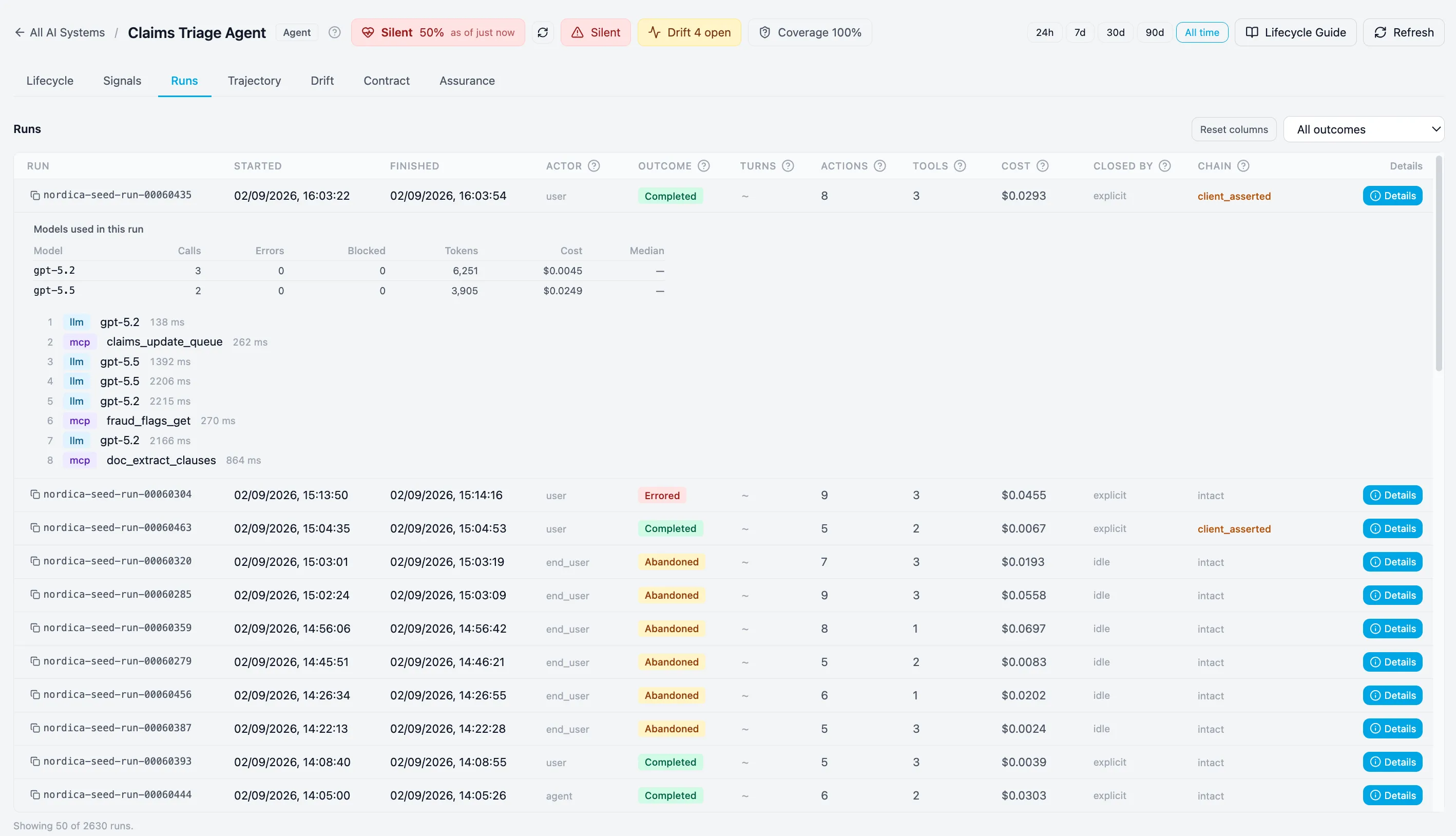This screenshot has height=836, width=1456.
Task: Open the Contract tab
Action: point(386,81)
